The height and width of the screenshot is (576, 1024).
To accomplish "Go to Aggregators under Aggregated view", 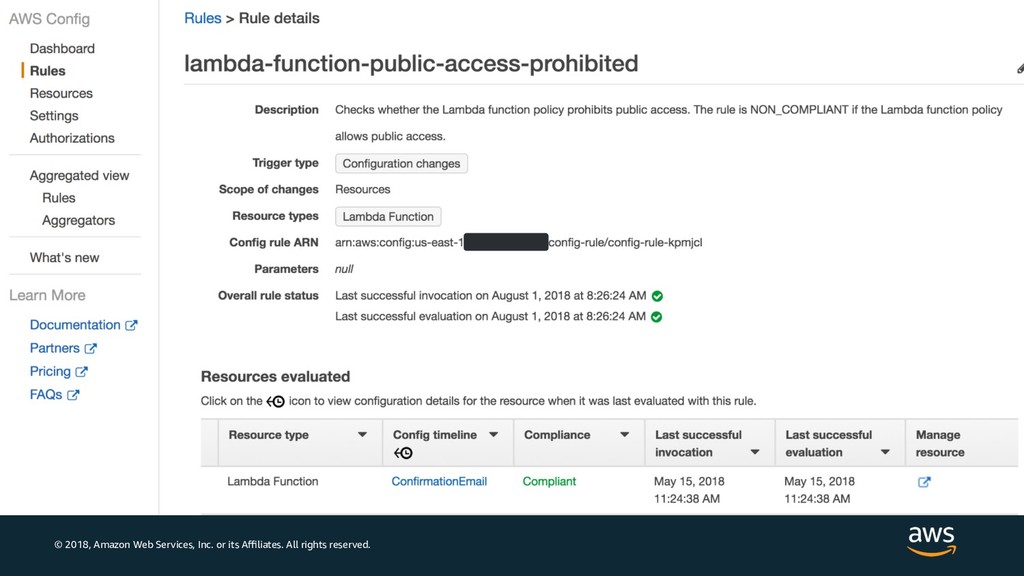I will tap(78, 220).
